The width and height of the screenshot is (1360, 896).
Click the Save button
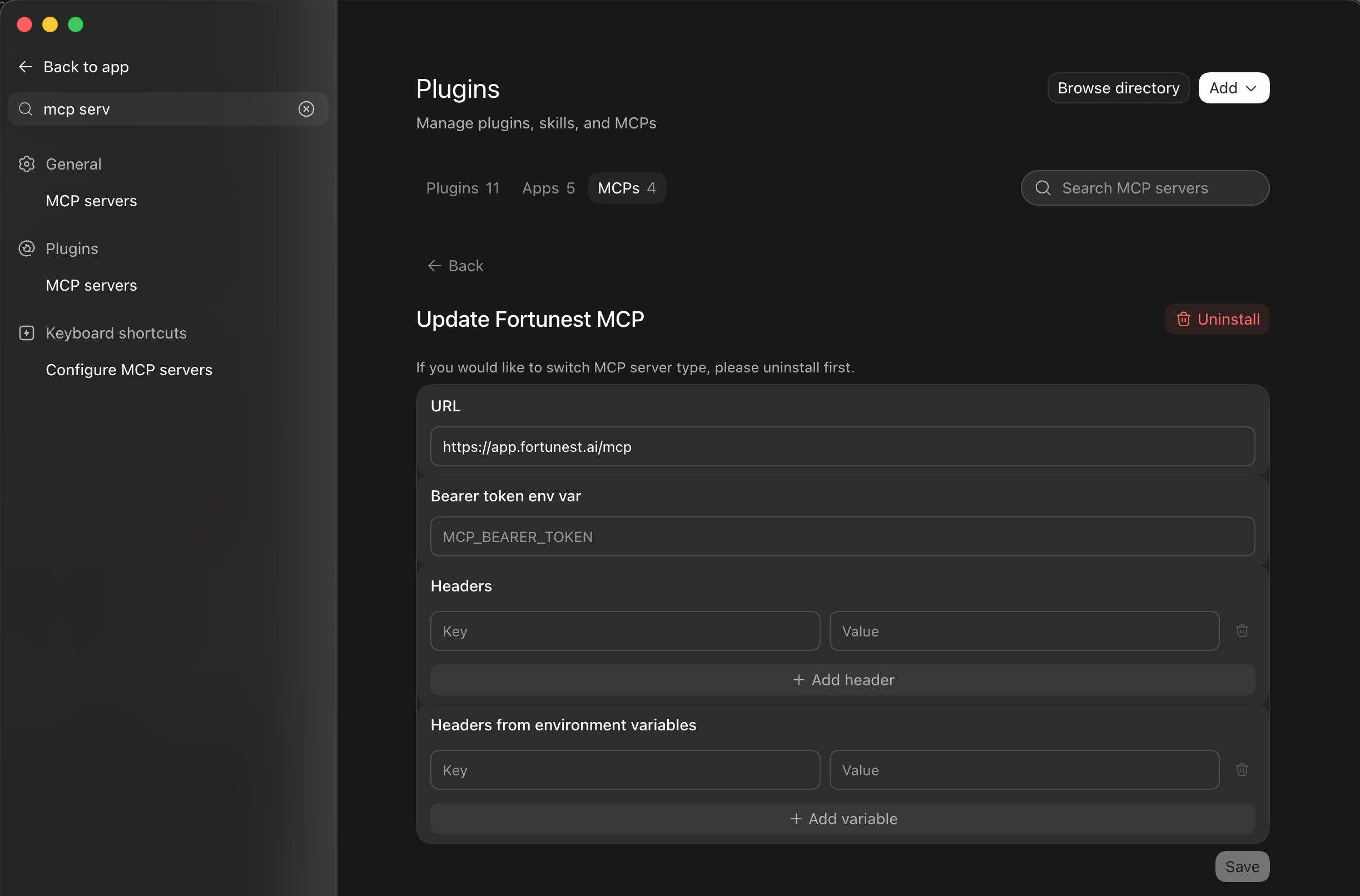point(1242,867)
